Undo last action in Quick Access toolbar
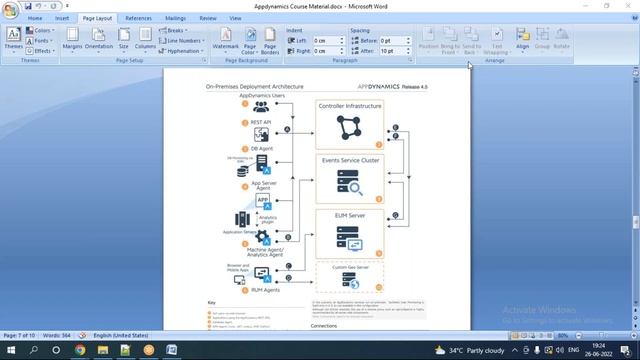The height and width of the screenshot is (360, 640). point(38,6)
